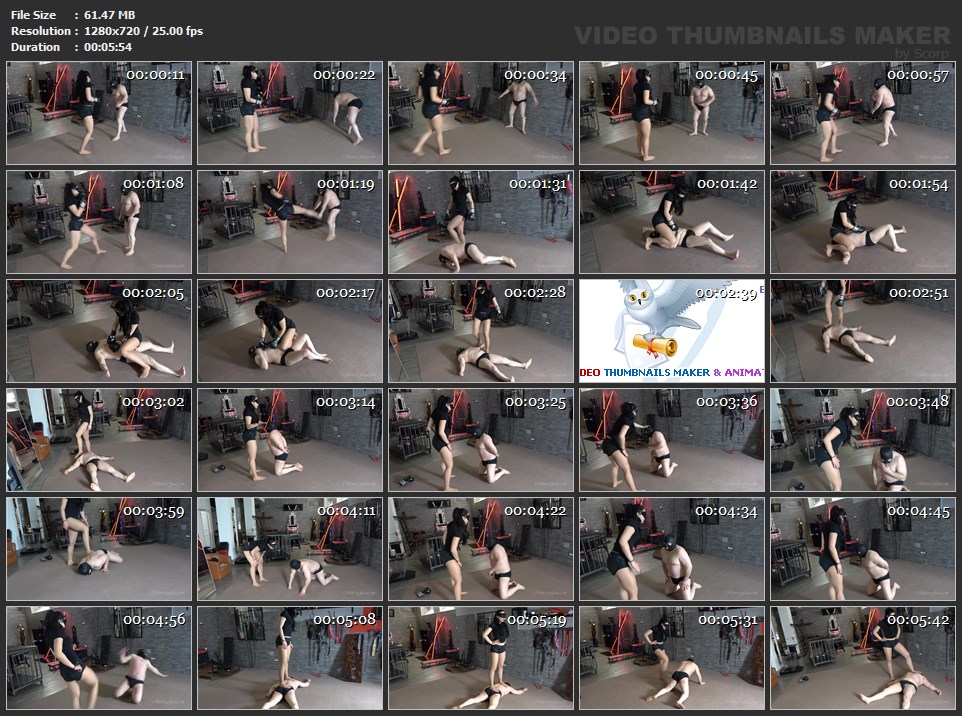Pick the thumbnail stamped 00:04:56
This screenshot has height=716, width=962.
[99, 658]
